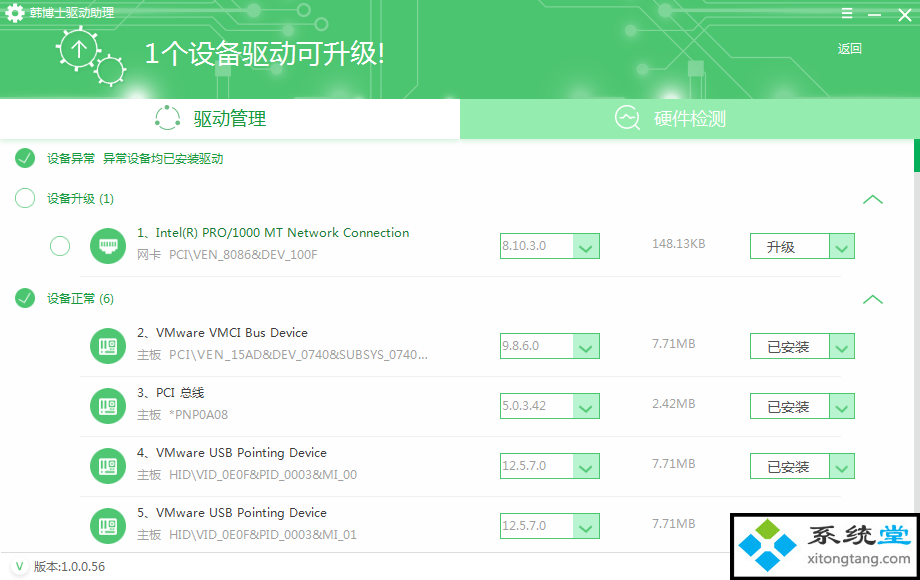Click the 版本:1.0.0.56 status text
The image size is (920, 580).
69,567
